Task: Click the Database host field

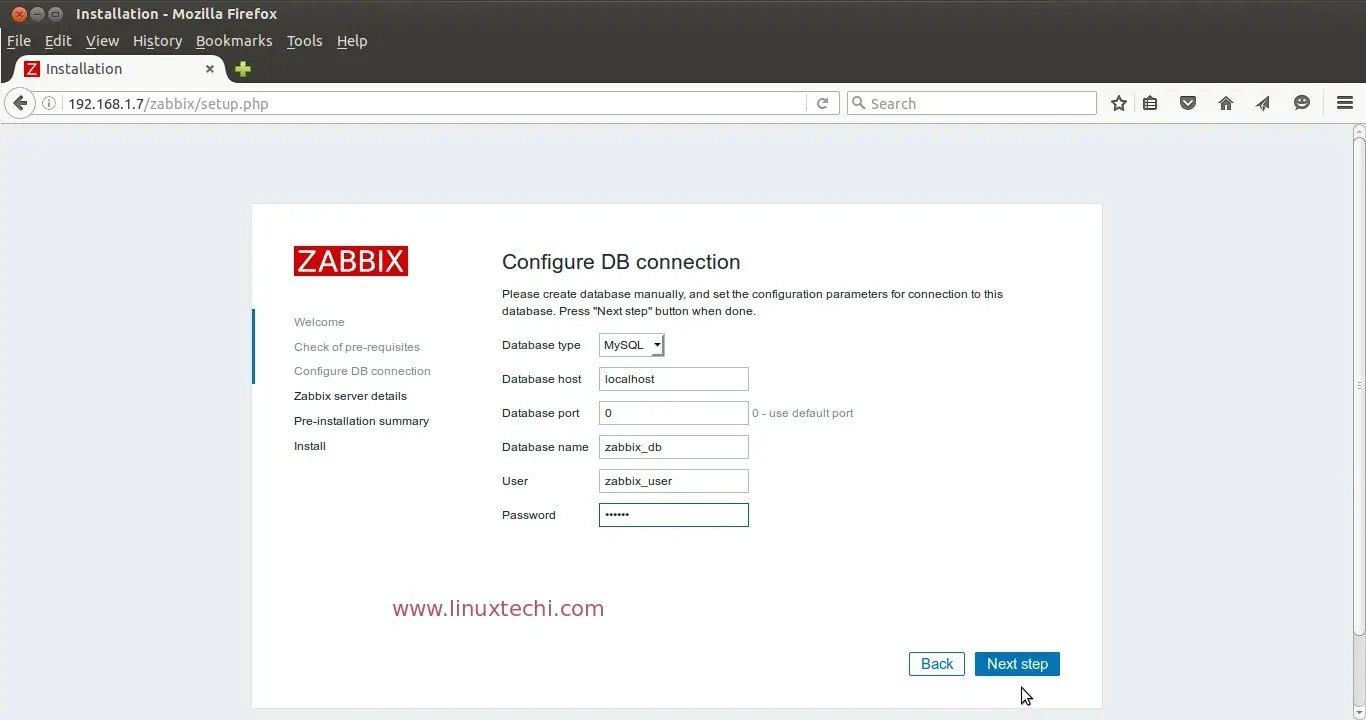Action: pyautogui.click(x=674, y=379)
